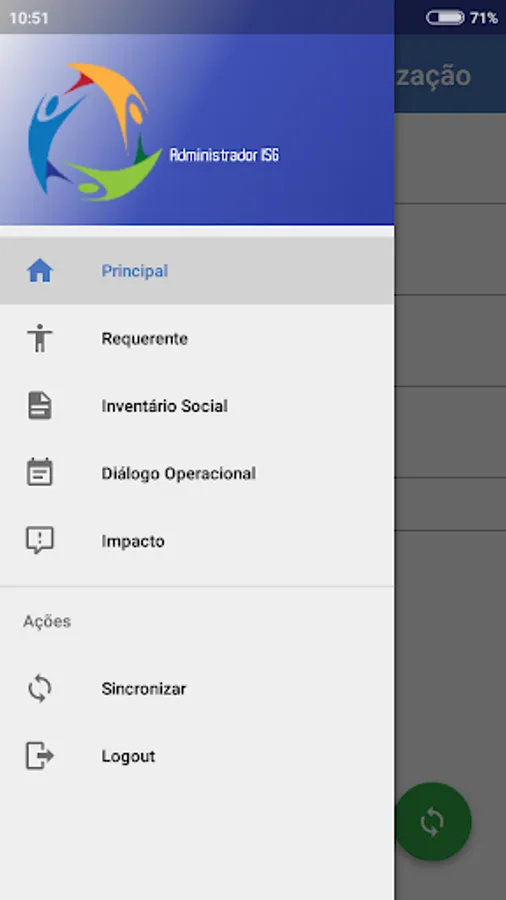Click the document icon for Inventário Social
Viewport: 506px width, 900px height.
tap(40, 405)
